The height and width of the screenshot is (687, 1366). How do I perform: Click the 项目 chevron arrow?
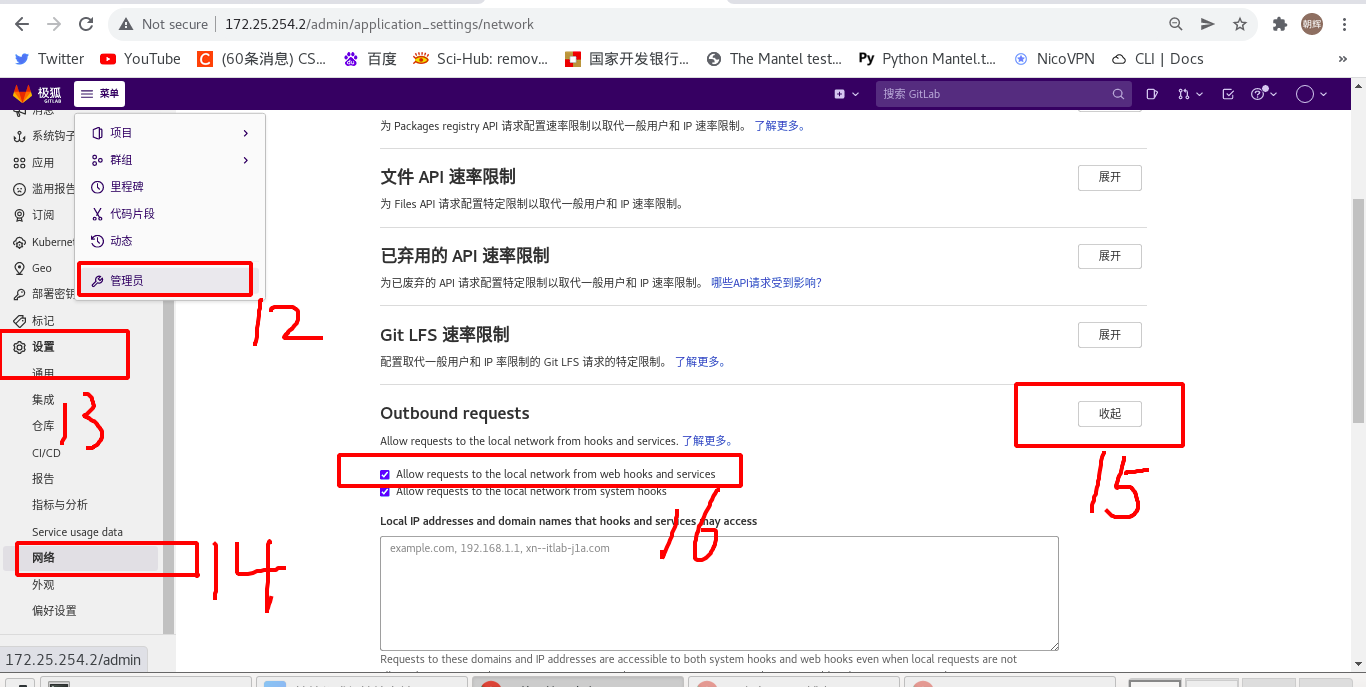[246, 133]
